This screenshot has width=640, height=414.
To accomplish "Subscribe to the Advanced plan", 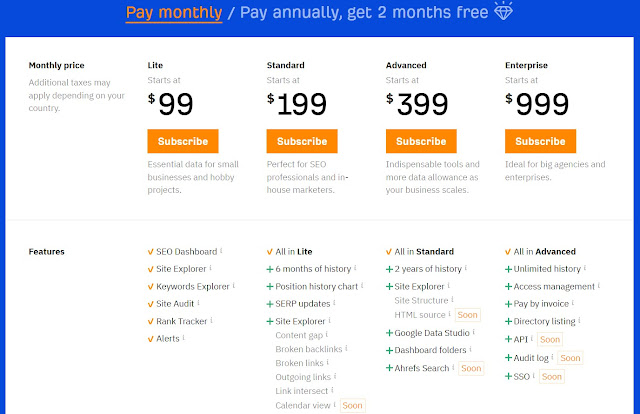I will click(421, 141).
